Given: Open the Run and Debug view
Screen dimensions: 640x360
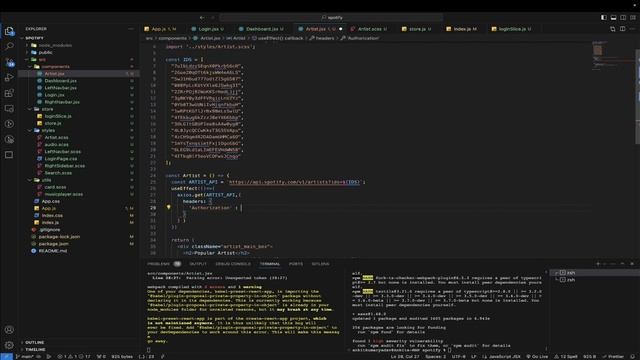Looking at the screenshot, I should (x=9, y=78).
